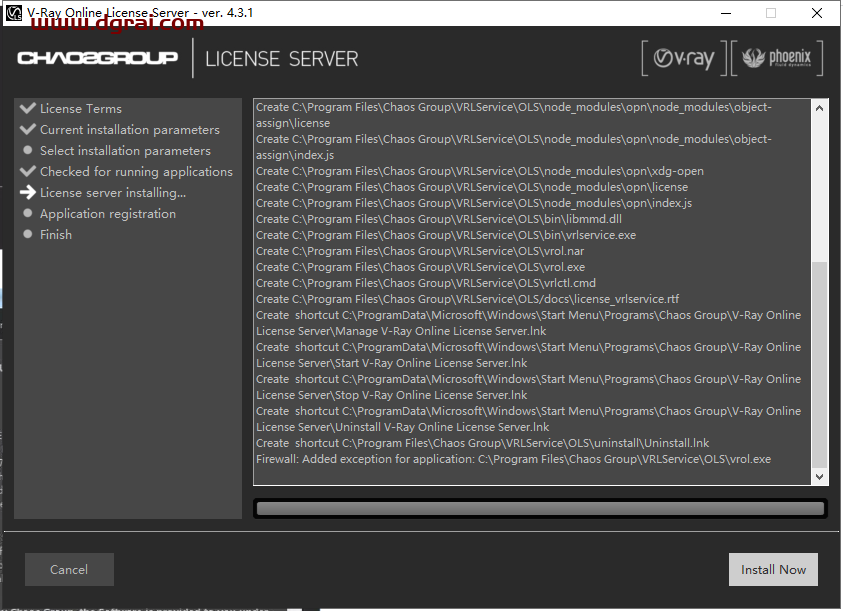Click the log scrollbar down arrow

point(819,477)
